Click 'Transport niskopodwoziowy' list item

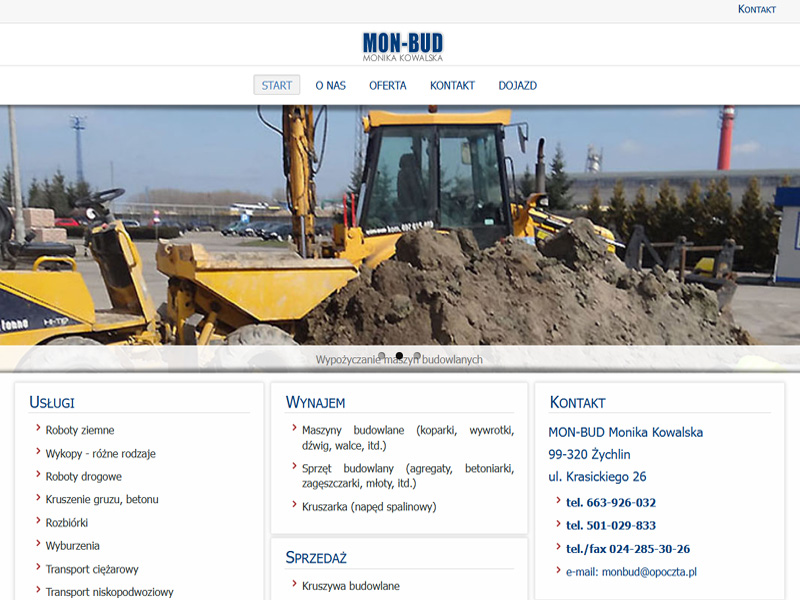coord(110,592)
